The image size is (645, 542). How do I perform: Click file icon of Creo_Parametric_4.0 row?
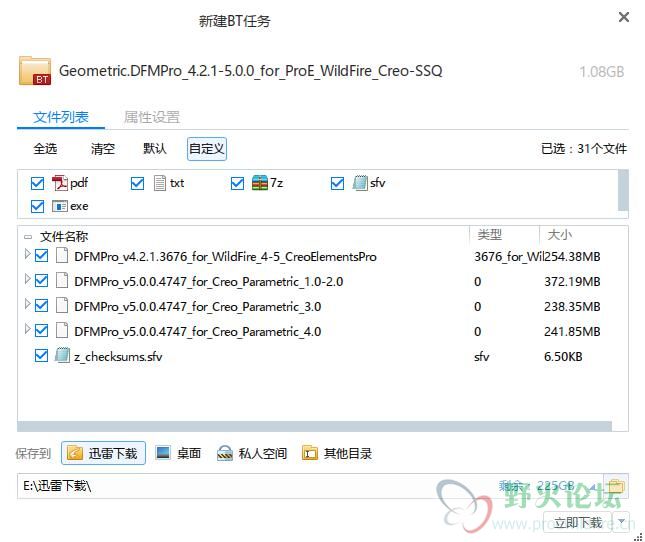pyautogui.click(x=62, y=331)
